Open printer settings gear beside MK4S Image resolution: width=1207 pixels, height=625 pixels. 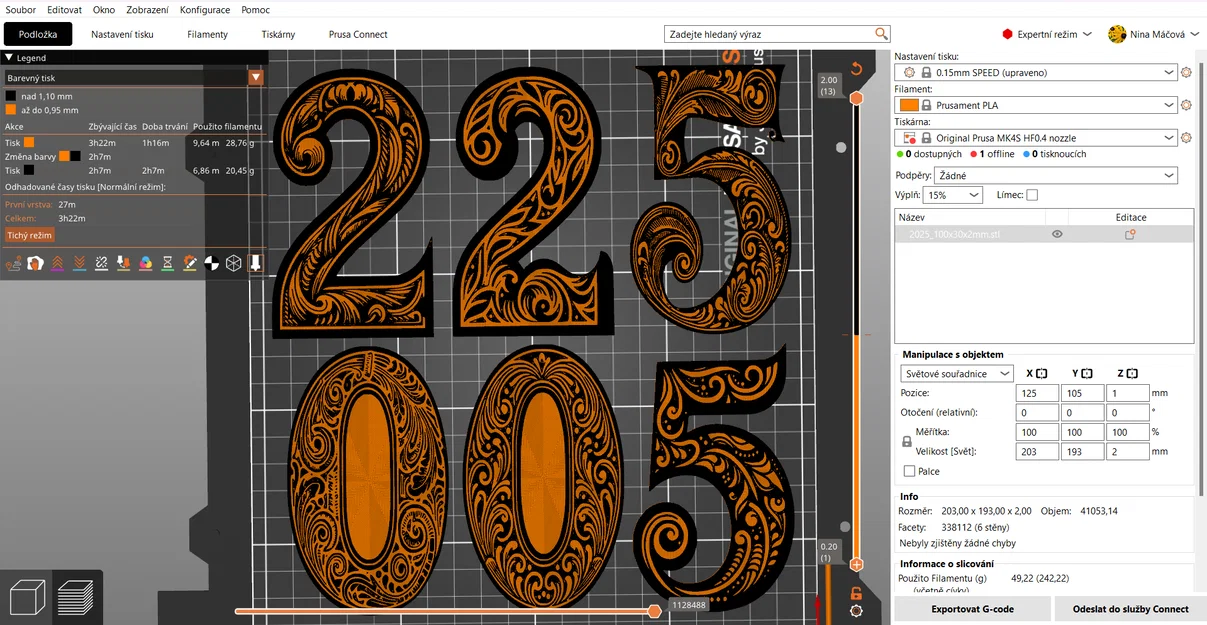(1187, 138)
